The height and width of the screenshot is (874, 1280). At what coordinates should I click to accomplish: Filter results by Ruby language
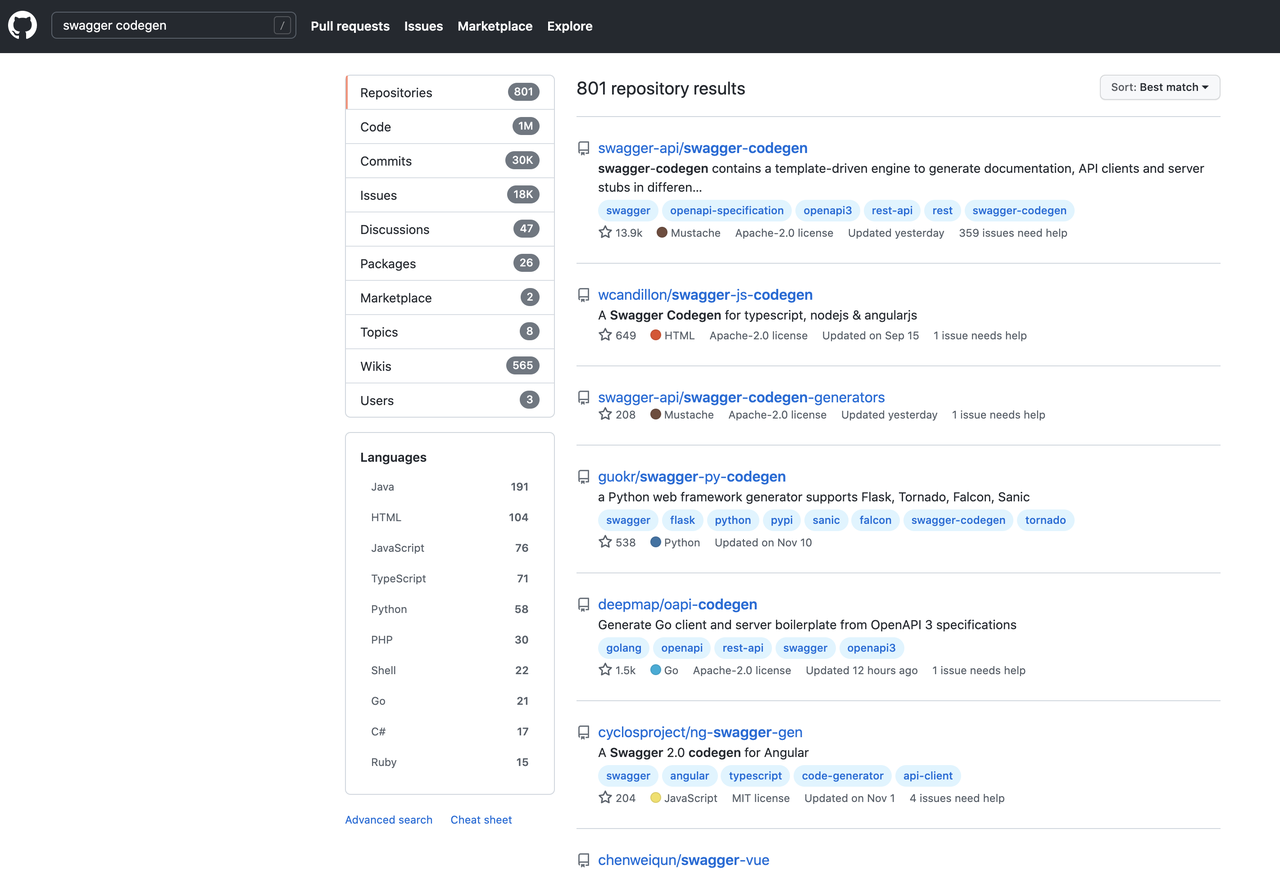click(450, 762)
